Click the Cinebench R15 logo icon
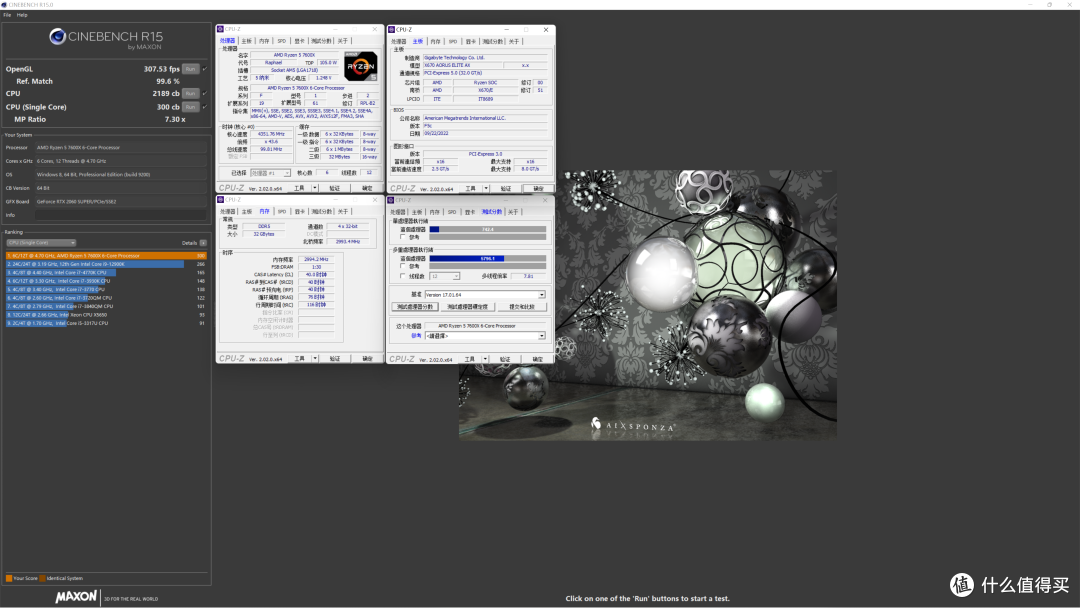The width and height of the screenshot is (1080, 608). [x=57, y=36]
